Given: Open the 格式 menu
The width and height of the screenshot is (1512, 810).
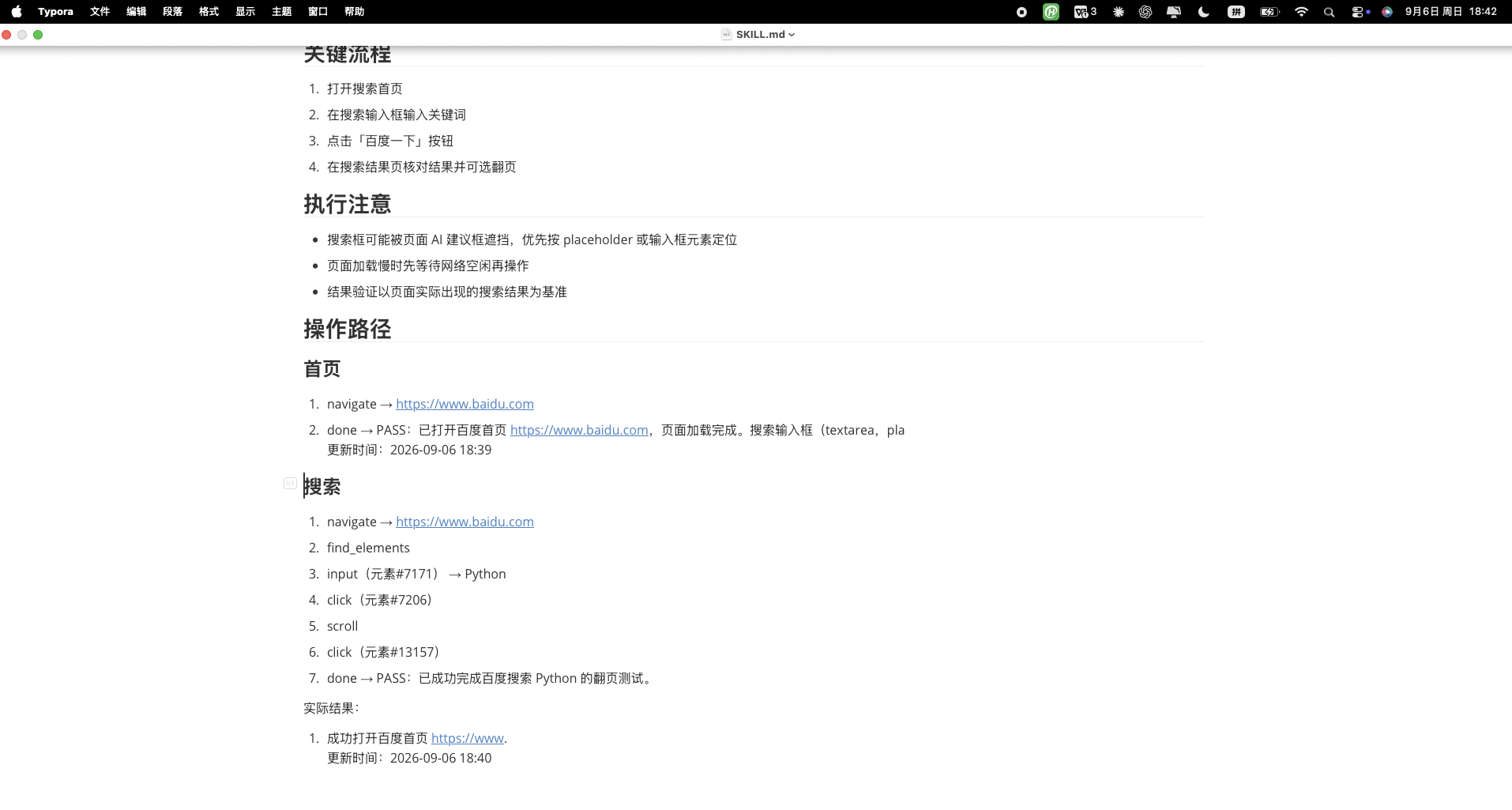Looking at the screenshot, I should (x=209, y=12).
